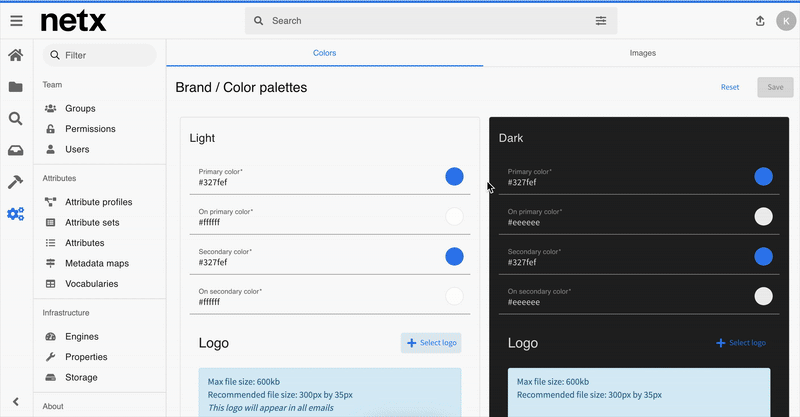The height and width of the screenshot is (417, 800).
Task: Open advanced search filter options
Action: (601, 21)
